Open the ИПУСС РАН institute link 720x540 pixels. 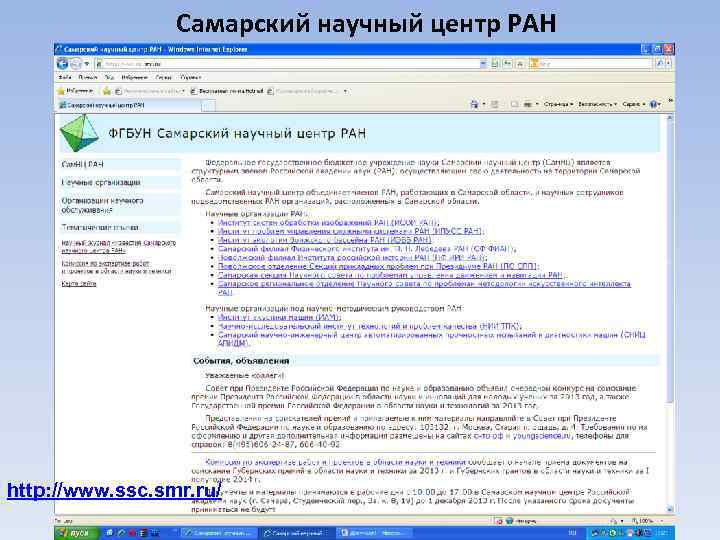[350, 231]
